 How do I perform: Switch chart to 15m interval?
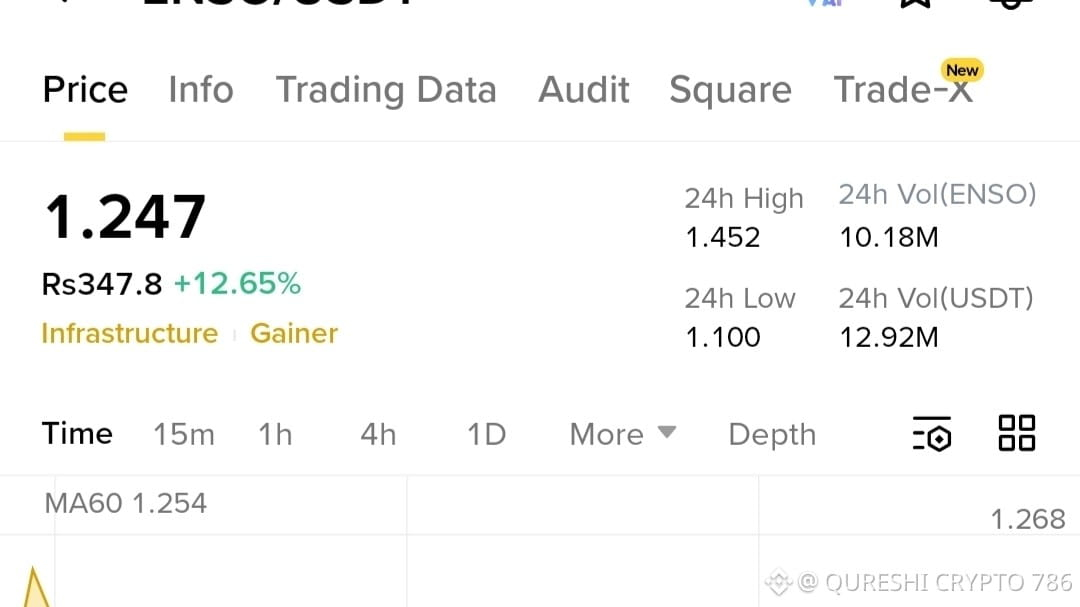coord(184,434)
